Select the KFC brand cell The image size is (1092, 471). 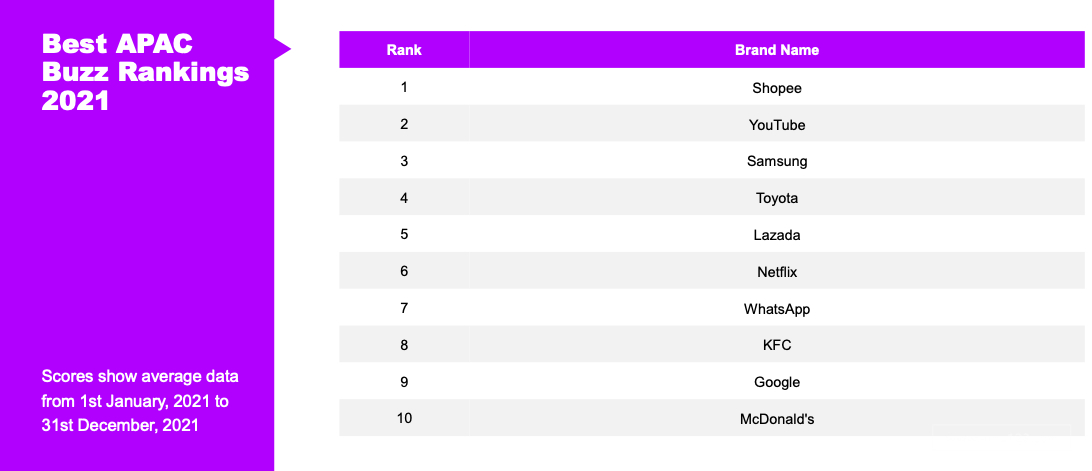point(776,345)
